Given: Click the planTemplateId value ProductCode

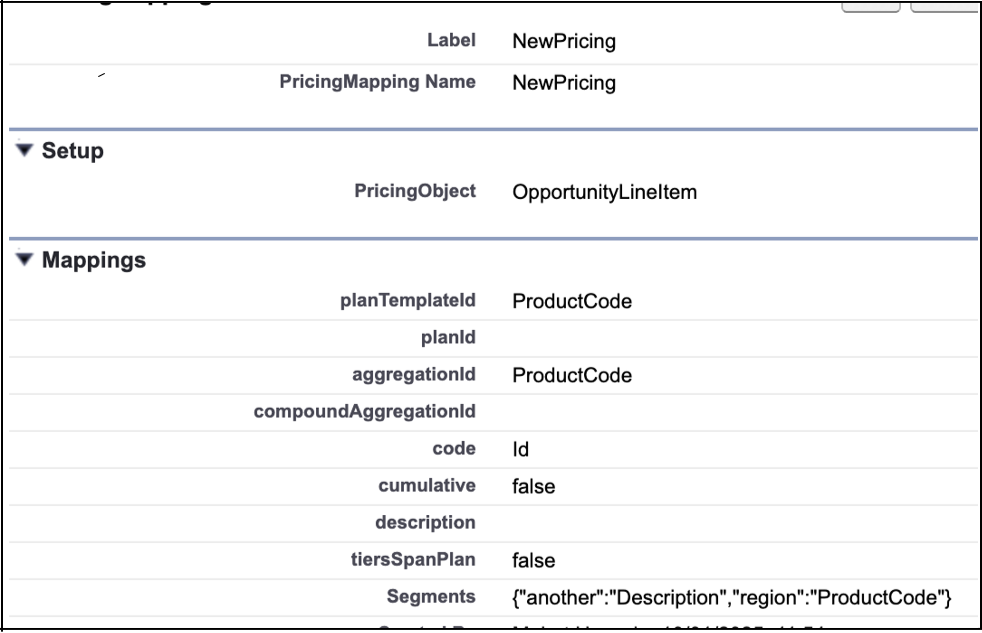Looking at the screenshot, I should tap(572, 301).
